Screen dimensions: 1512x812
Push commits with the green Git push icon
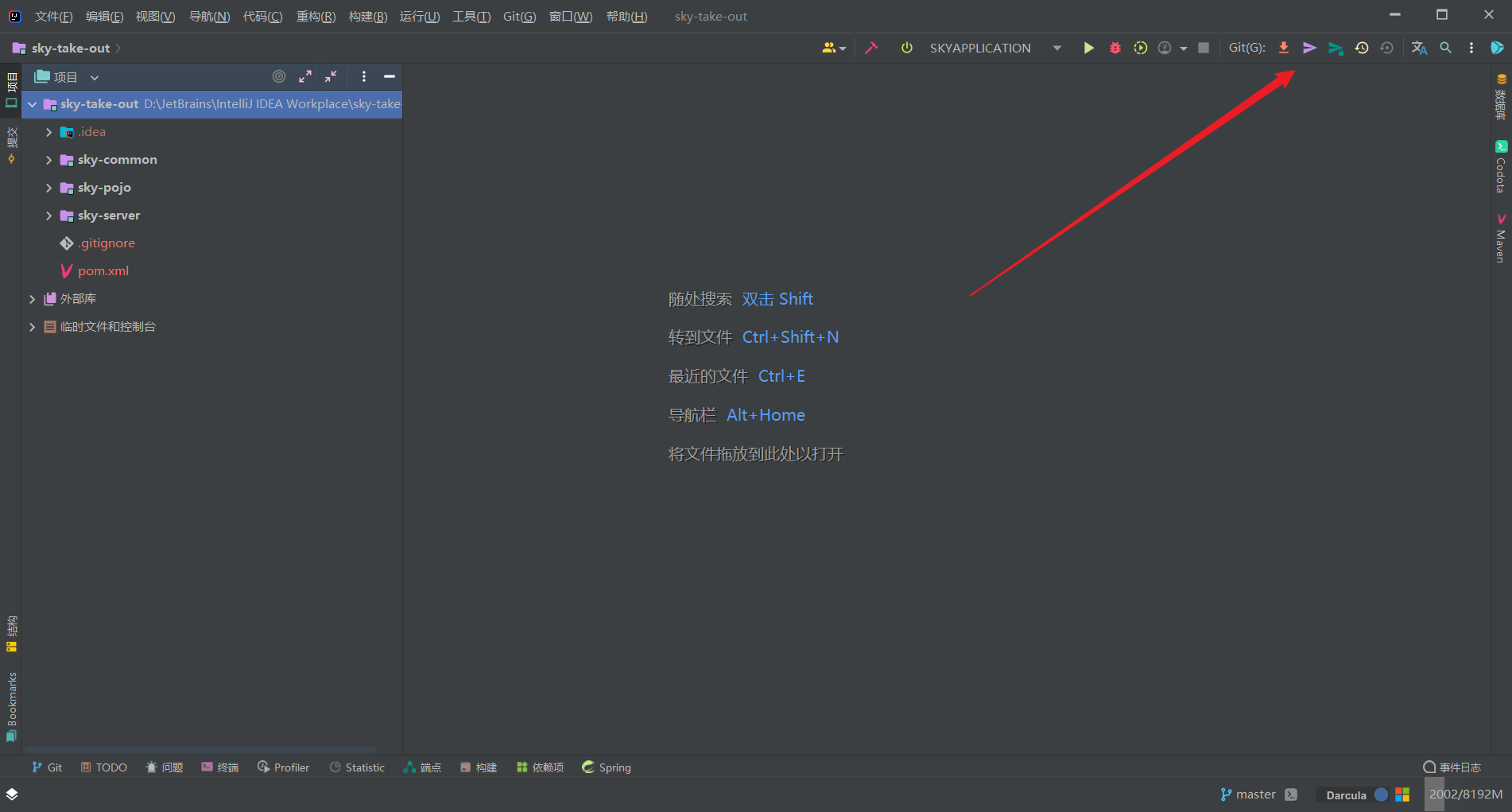tap(1336, 49)
